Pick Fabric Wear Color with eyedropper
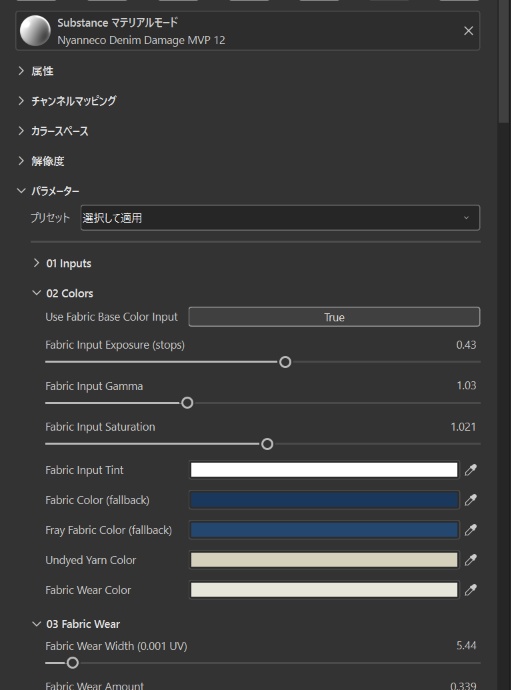Image resolution: width=511 pixels, height=690 pixels. point(471,590)
